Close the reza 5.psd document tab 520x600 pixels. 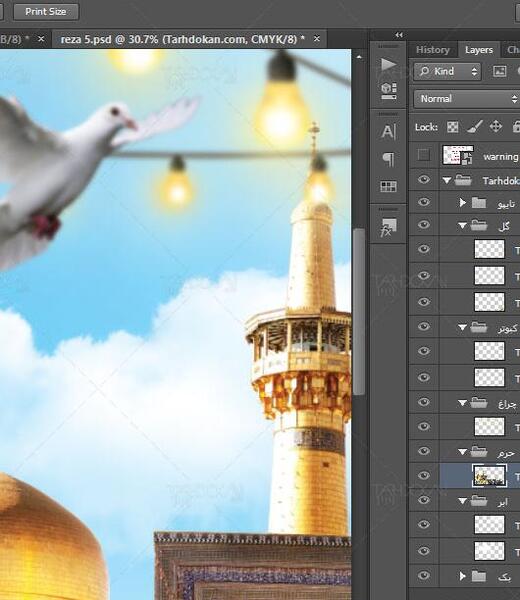tap(316, 39)
